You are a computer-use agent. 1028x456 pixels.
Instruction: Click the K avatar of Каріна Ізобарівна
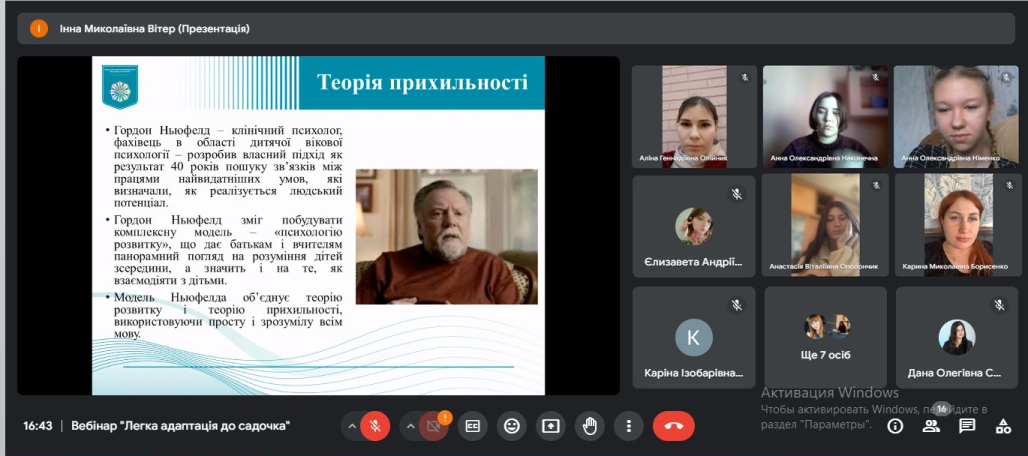coord(694,337)
